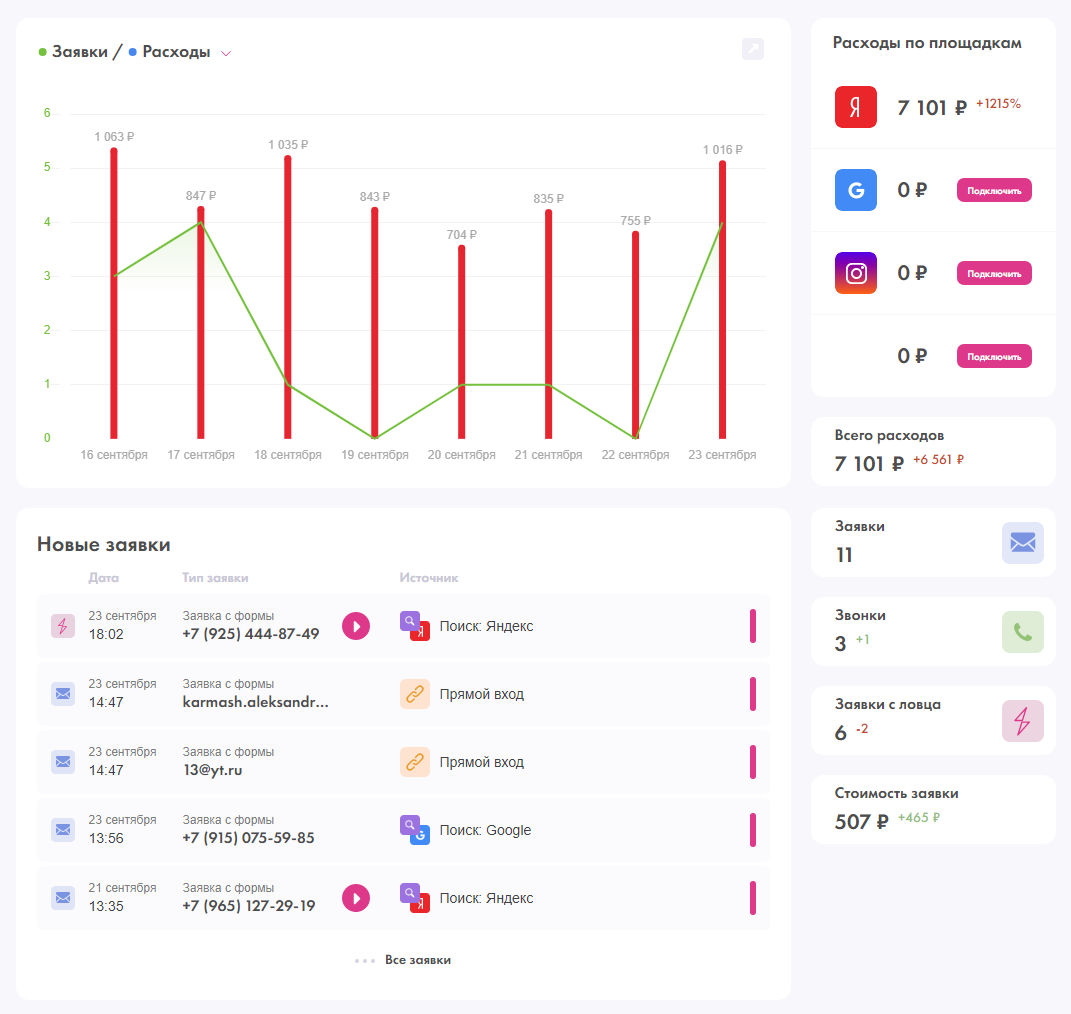Click the envelope icon in Заявки card
This screenshot has height=1014, width=1071.
[x=1023, y=543]
